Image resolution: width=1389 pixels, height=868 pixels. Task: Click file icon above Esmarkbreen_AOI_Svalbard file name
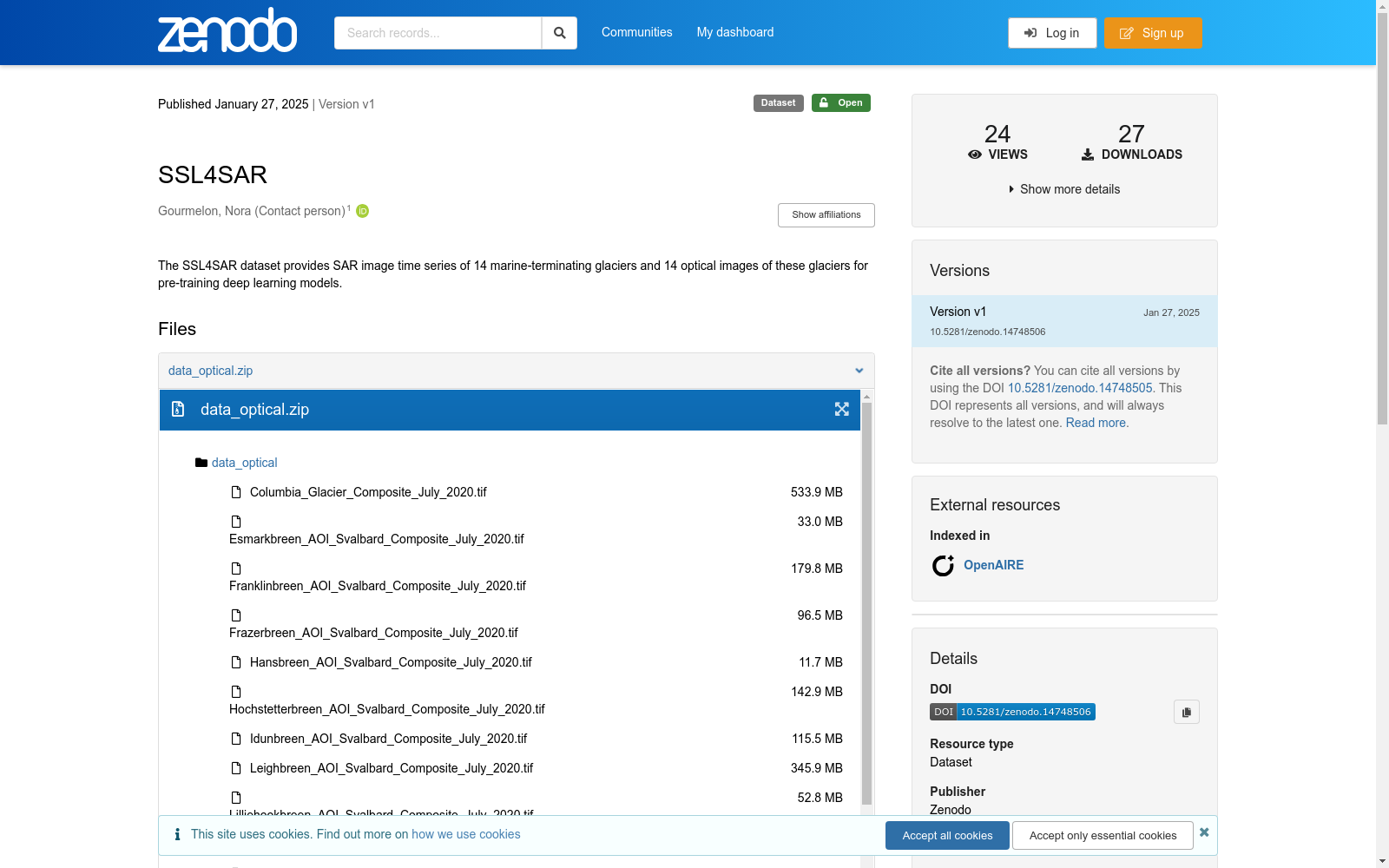click(x=236, y=522)
